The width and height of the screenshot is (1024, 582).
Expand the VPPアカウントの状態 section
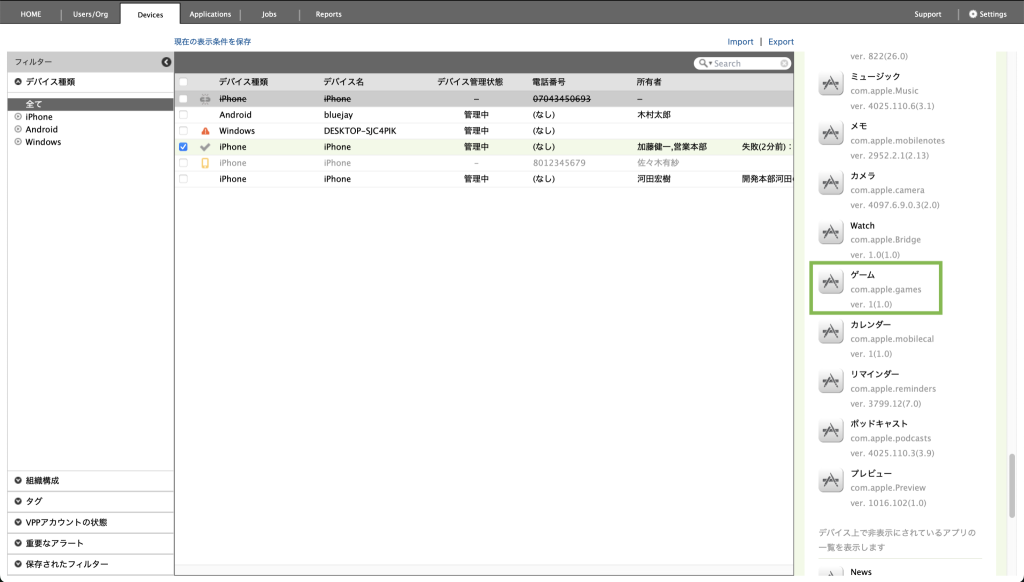(x=19, y=522)
